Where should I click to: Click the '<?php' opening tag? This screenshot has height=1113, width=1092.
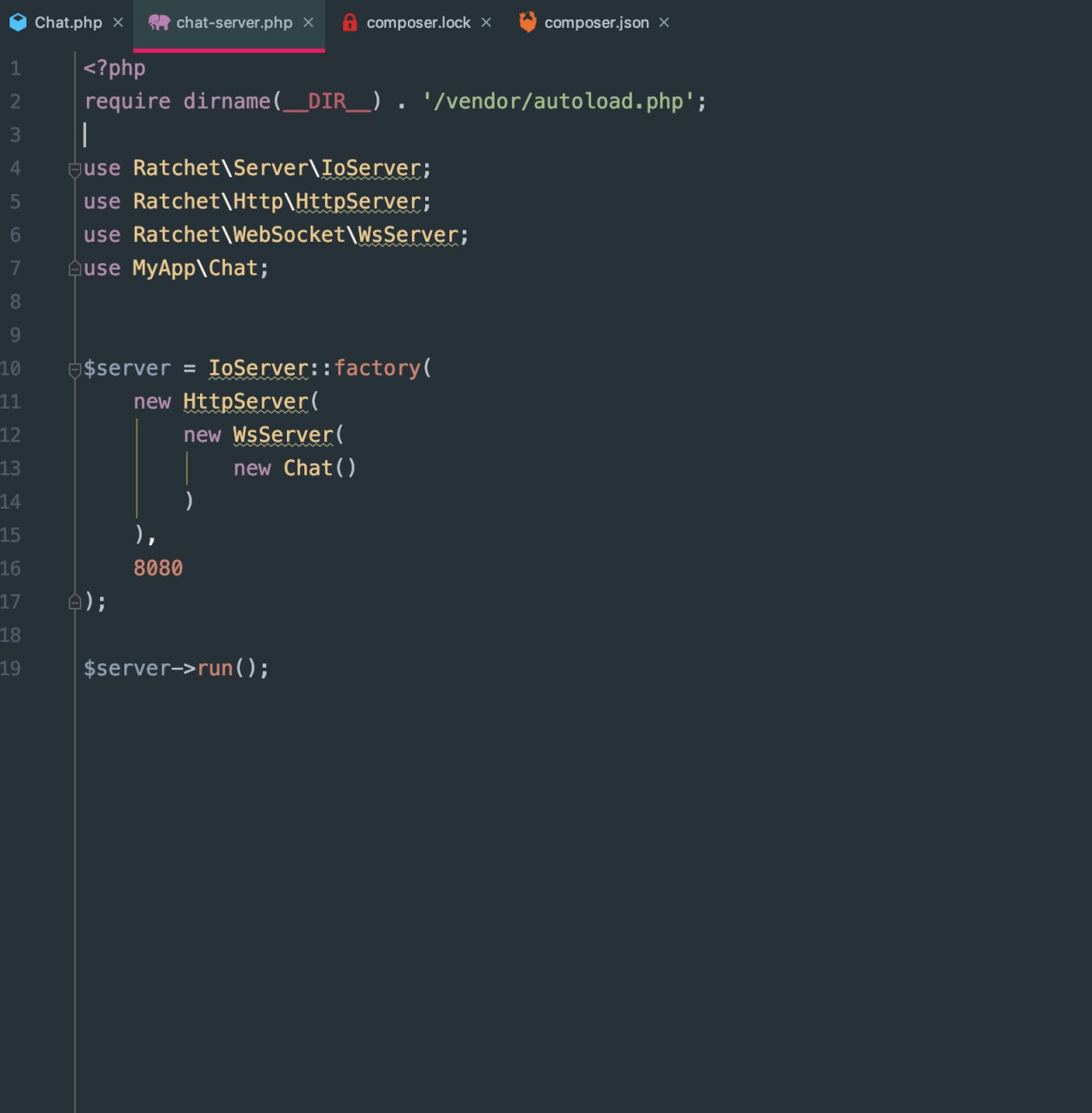pos(115,68)
